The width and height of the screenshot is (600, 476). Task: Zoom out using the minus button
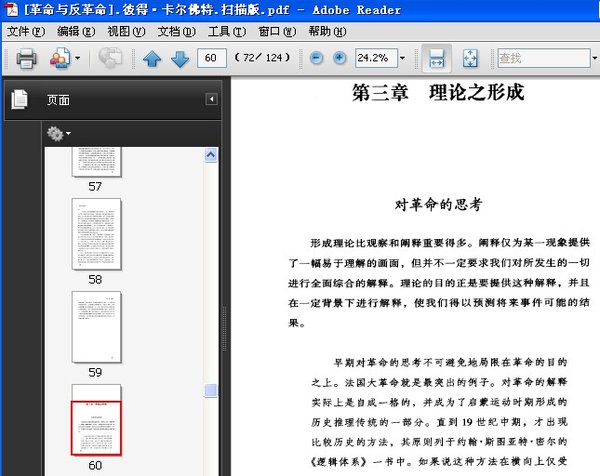pos(317,59)
